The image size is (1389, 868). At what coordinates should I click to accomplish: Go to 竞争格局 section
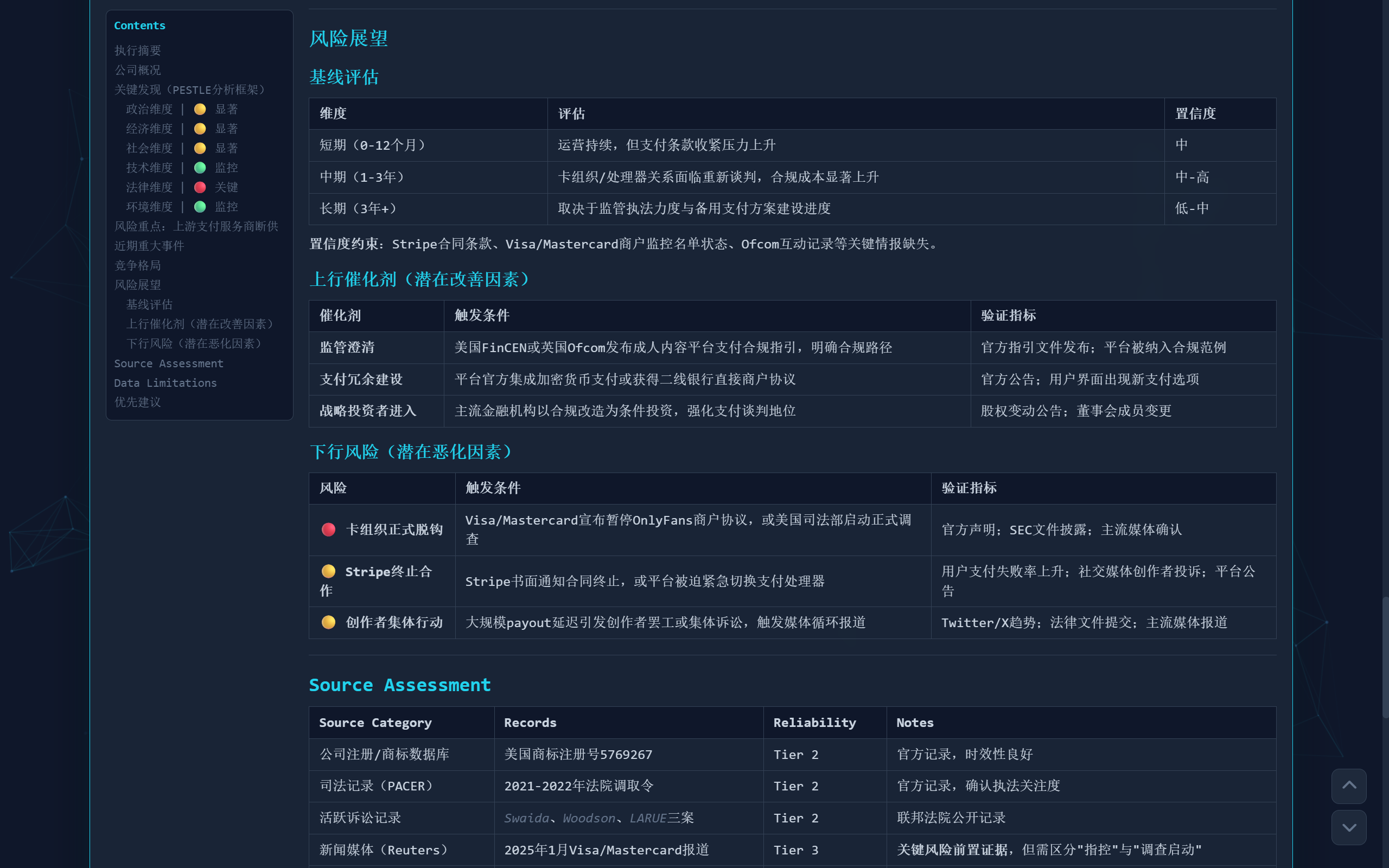pos(138,265)
